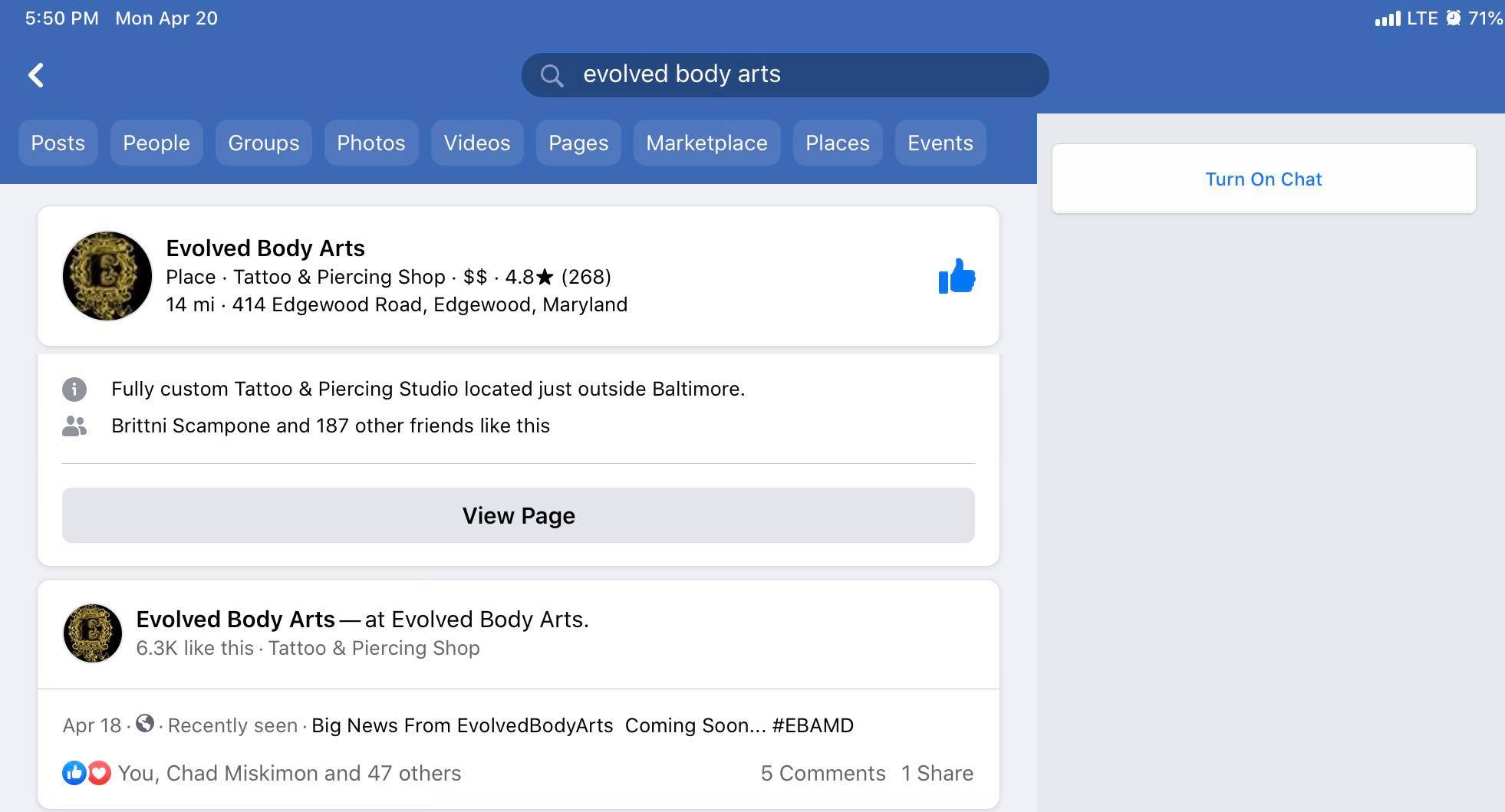Viewport: 1505px width, 812px height.
Task: Filter results by Posts
Action: pyautogui.click(x=58, y=143)
